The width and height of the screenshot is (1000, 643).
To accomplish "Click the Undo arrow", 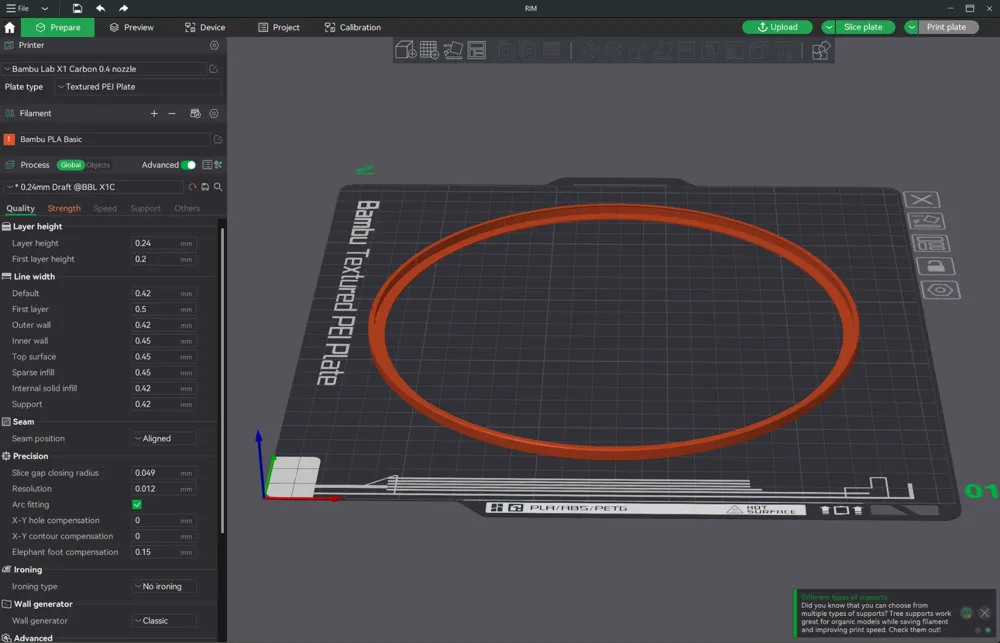I will 100,8.
